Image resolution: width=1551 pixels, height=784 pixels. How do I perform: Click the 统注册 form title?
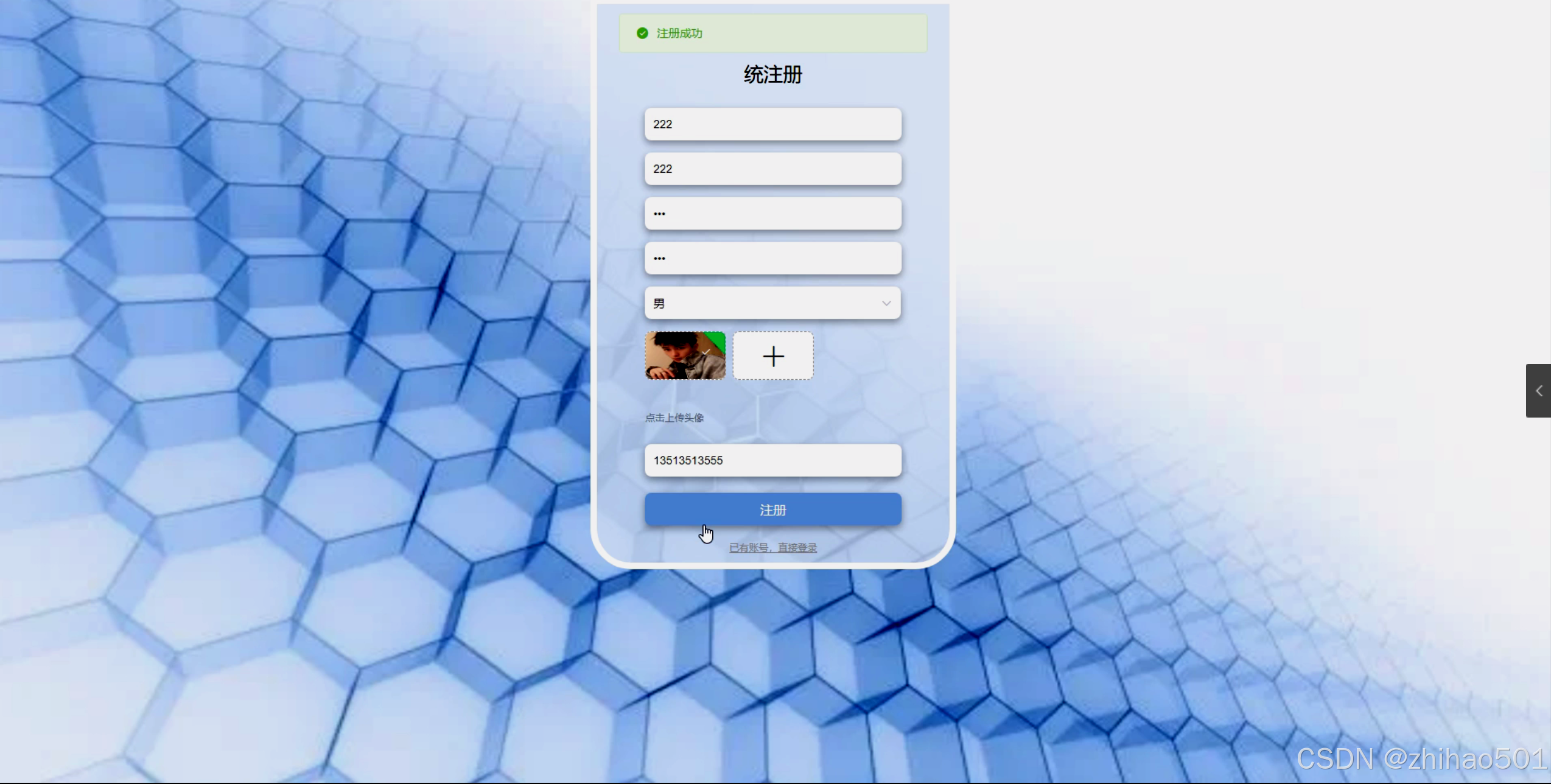point(773,75)
